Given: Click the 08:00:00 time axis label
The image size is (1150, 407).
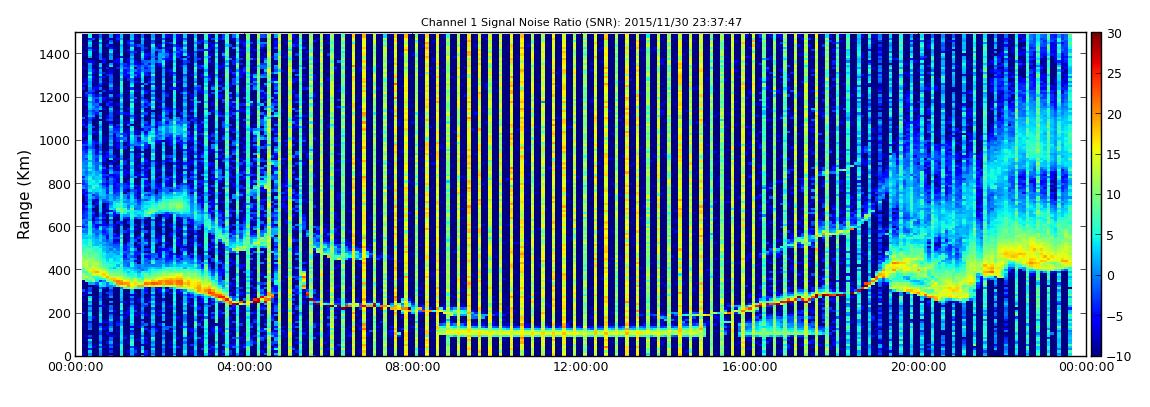Looking at the screenshot, I should pos(412,367).
